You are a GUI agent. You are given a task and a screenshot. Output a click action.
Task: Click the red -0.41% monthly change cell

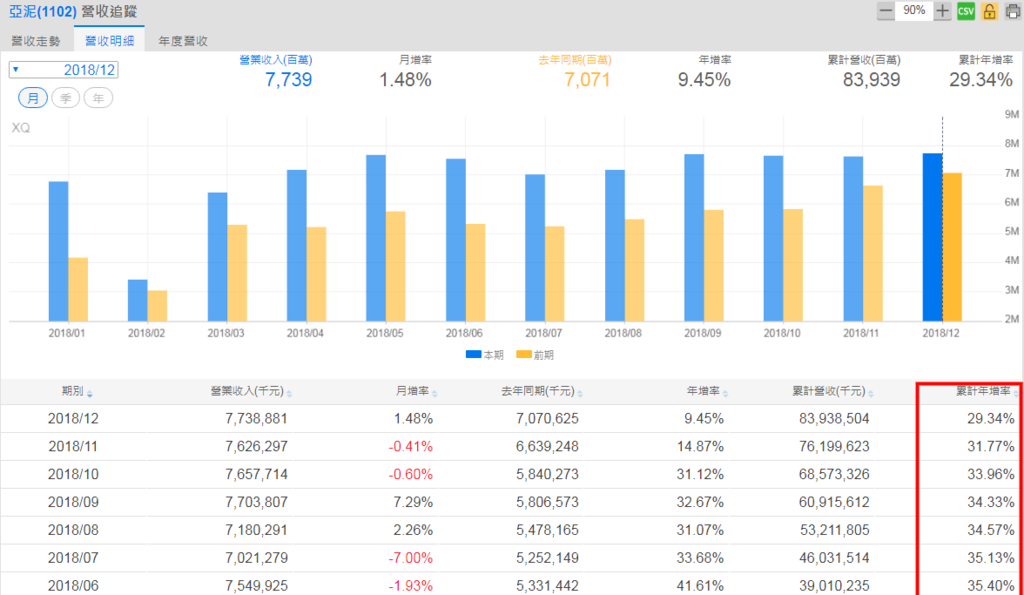411,447
